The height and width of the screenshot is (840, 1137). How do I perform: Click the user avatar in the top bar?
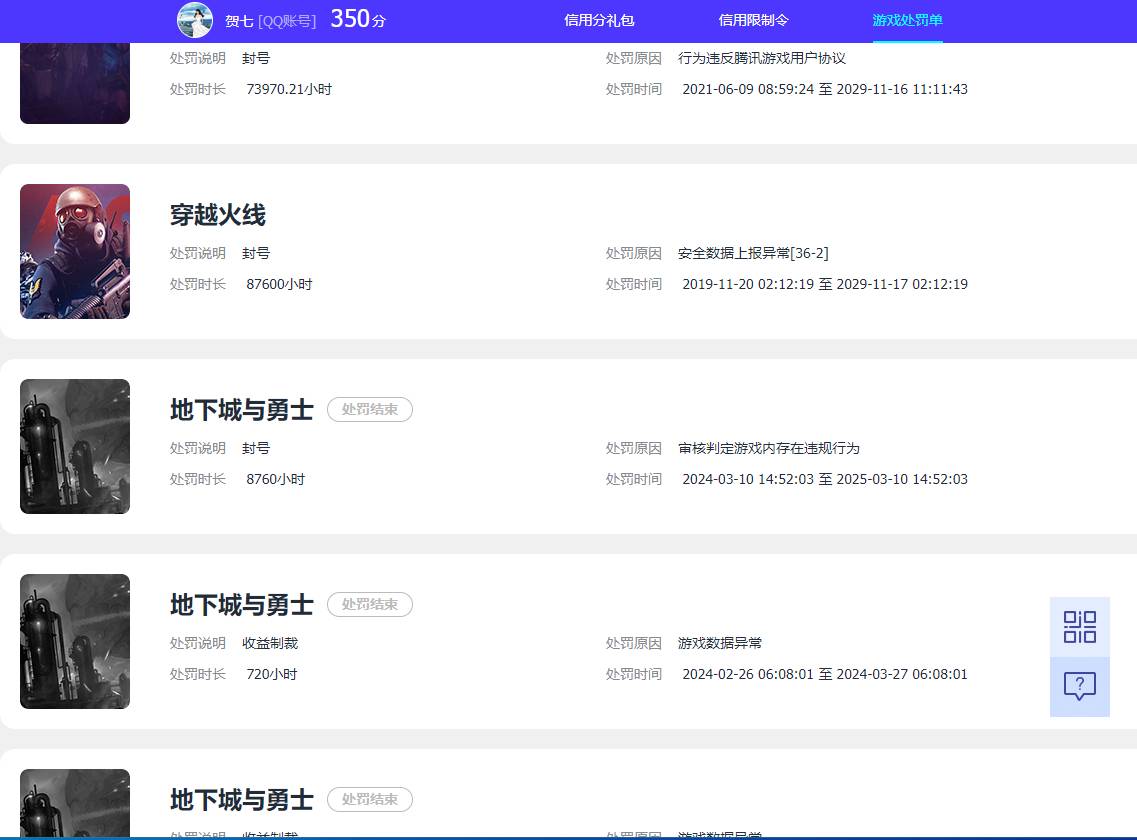[195, 19]
